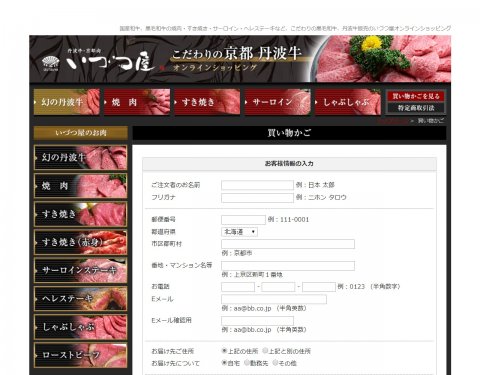Expand the 都道府県 prefecture dropdown
This screenshot has height=375, width=480.
239,232
